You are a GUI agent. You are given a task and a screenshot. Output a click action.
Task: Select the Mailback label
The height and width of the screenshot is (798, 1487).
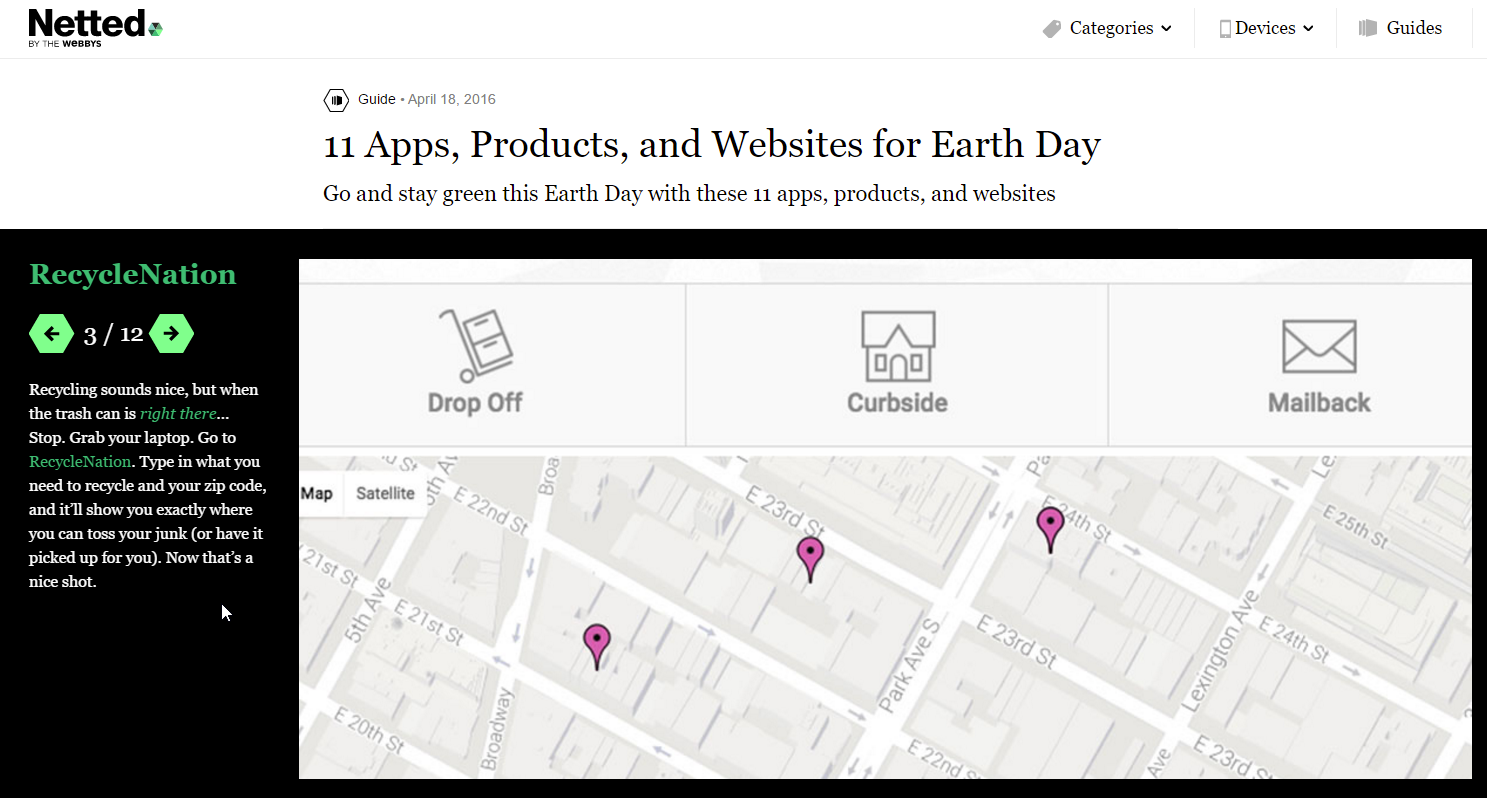pos(1319,403)
